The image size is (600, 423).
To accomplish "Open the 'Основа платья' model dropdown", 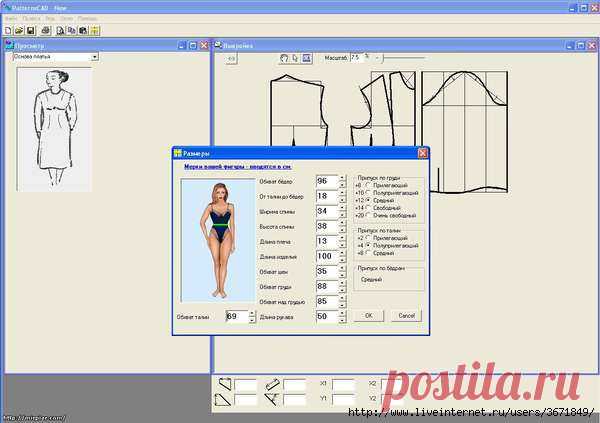I will point(95,57).
